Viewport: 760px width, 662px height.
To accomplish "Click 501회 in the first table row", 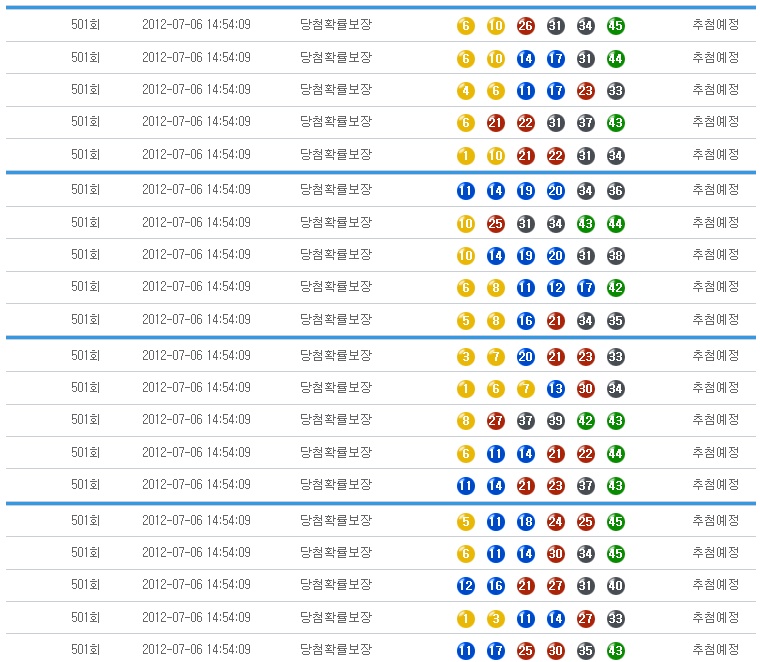I will pos(86,24).
